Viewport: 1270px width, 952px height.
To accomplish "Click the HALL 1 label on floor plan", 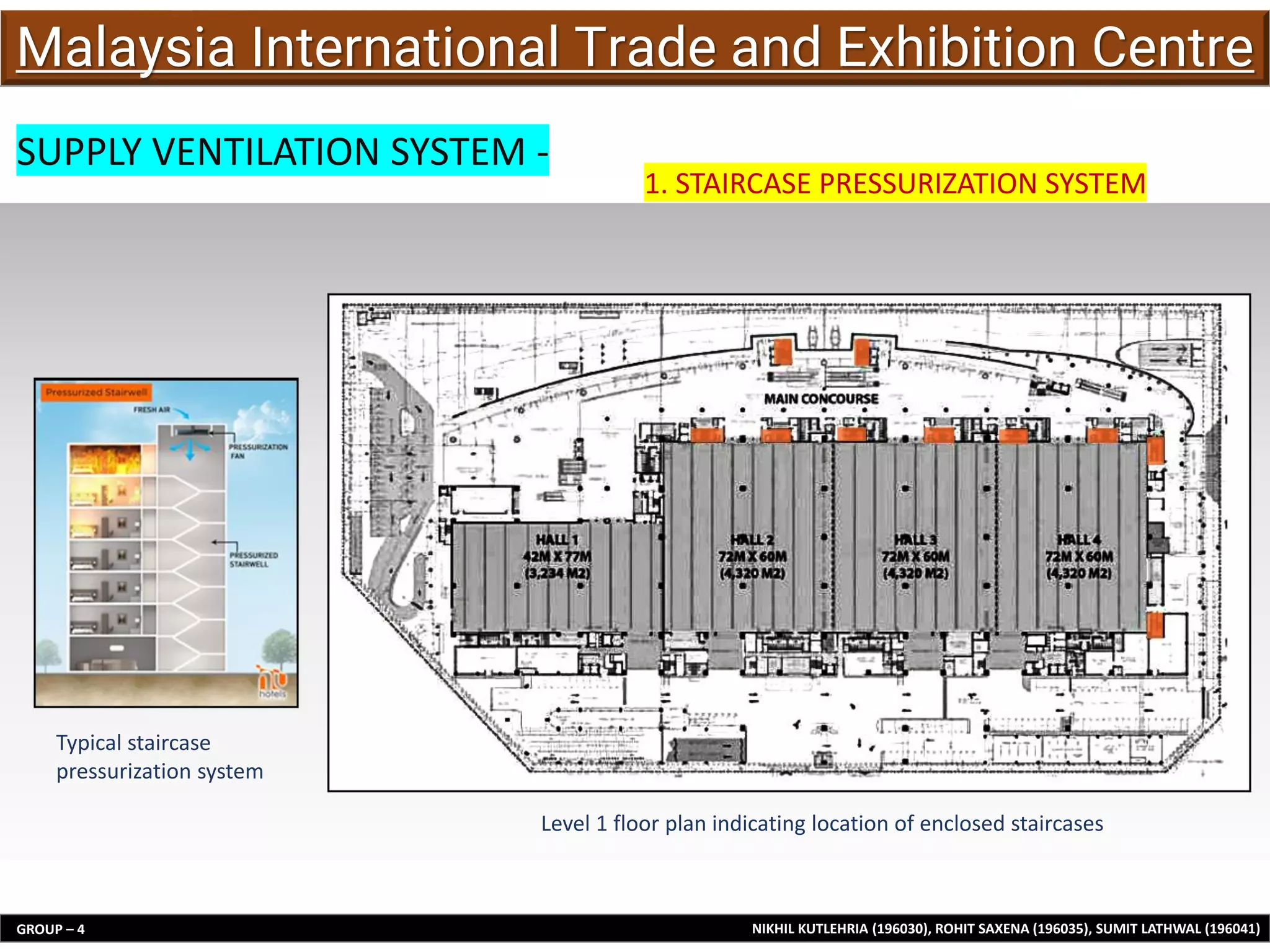I will [557, 556].
